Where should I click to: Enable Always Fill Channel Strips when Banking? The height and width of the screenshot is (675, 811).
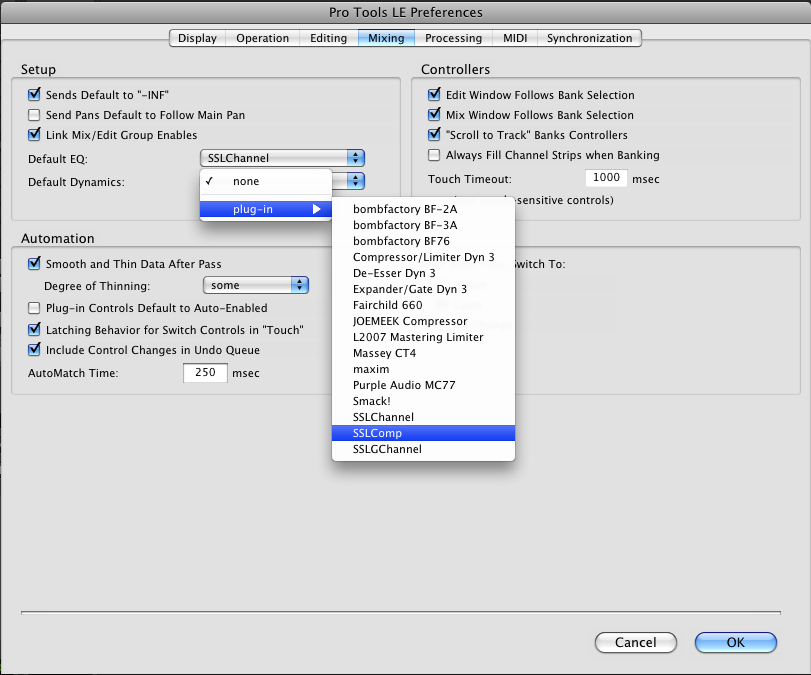434,155
